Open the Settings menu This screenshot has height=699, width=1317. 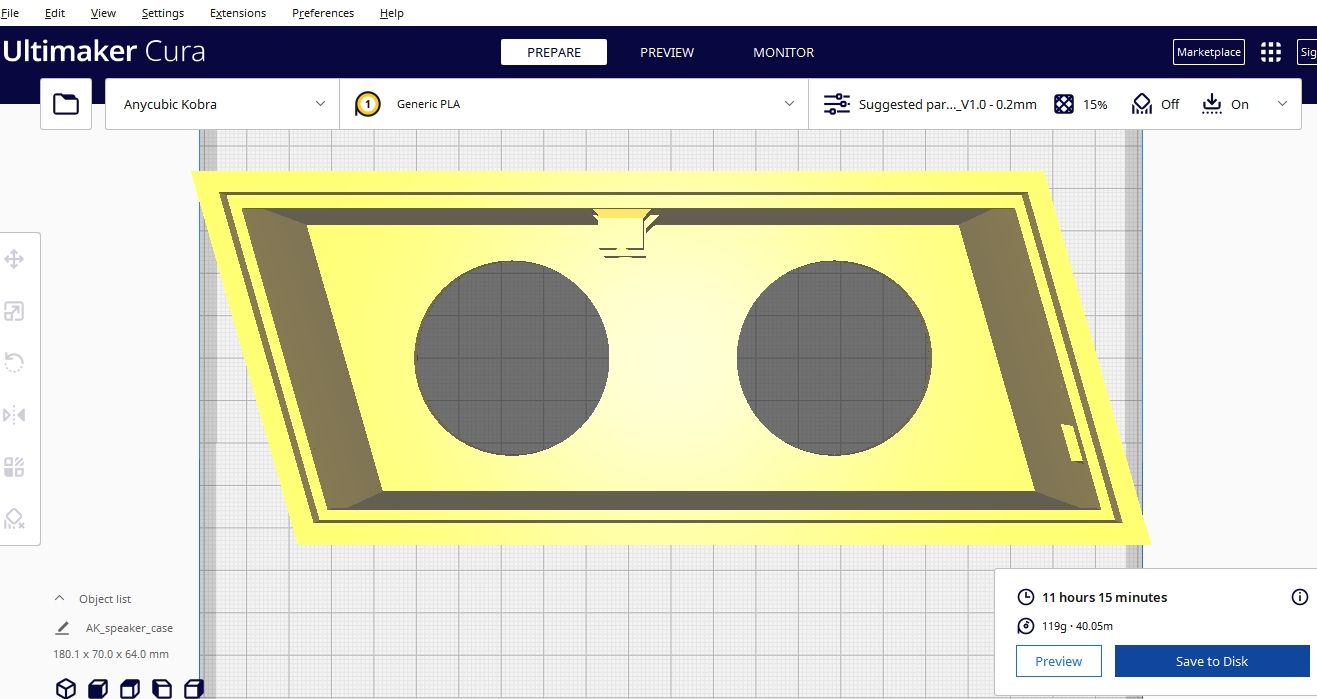[x=163, y=13]
